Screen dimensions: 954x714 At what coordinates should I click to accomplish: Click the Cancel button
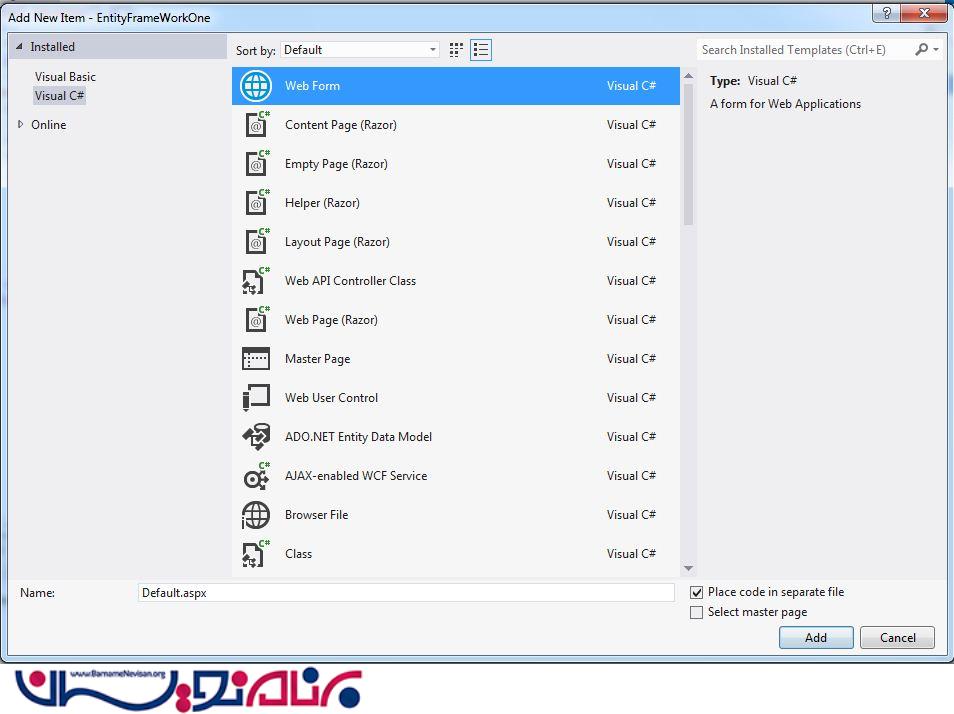897,637
